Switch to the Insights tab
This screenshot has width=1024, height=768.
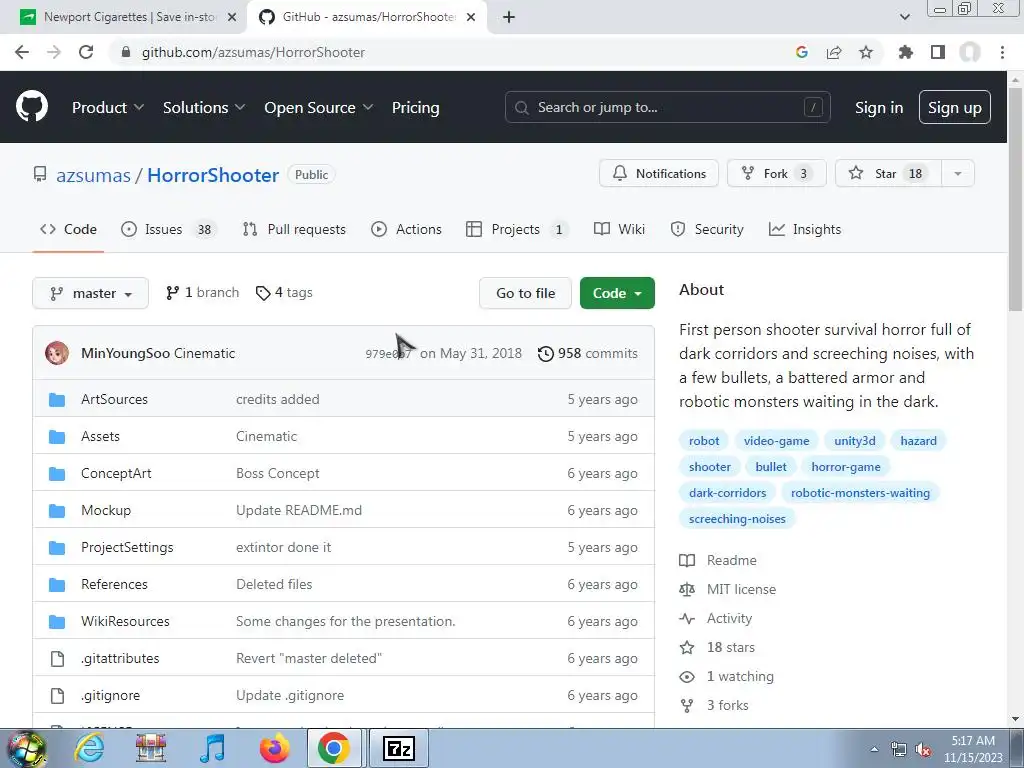click(805, 229)
